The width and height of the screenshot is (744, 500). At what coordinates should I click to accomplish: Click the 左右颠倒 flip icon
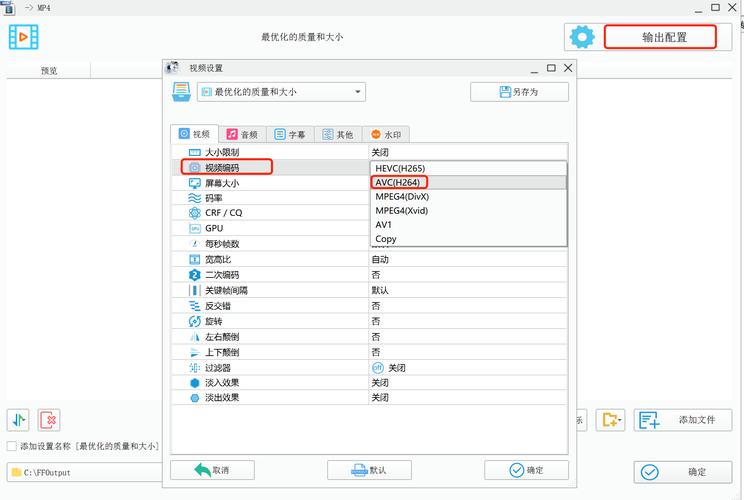195,337
